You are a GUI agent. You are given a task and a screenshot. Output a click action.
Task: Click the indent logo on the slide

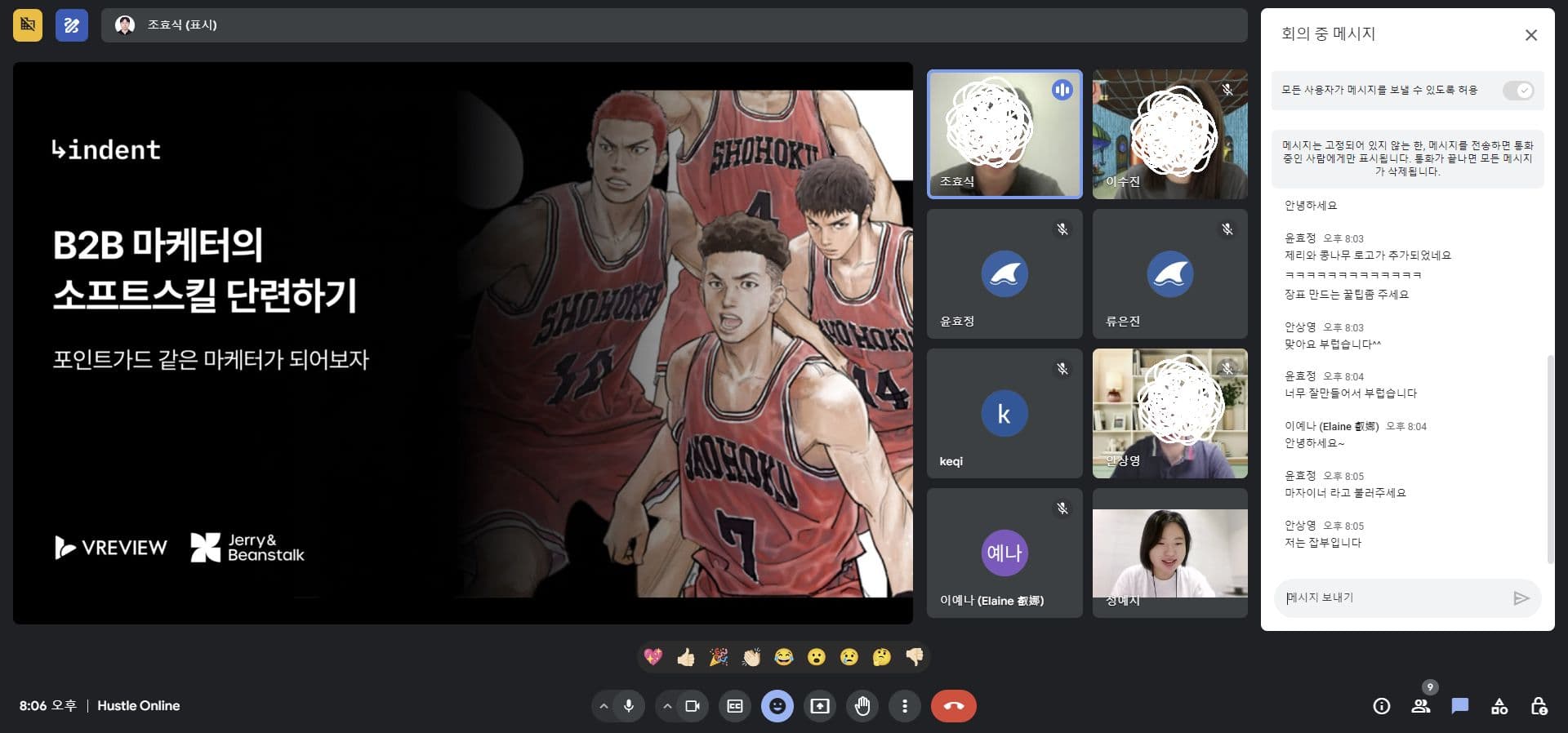[106, 149]
